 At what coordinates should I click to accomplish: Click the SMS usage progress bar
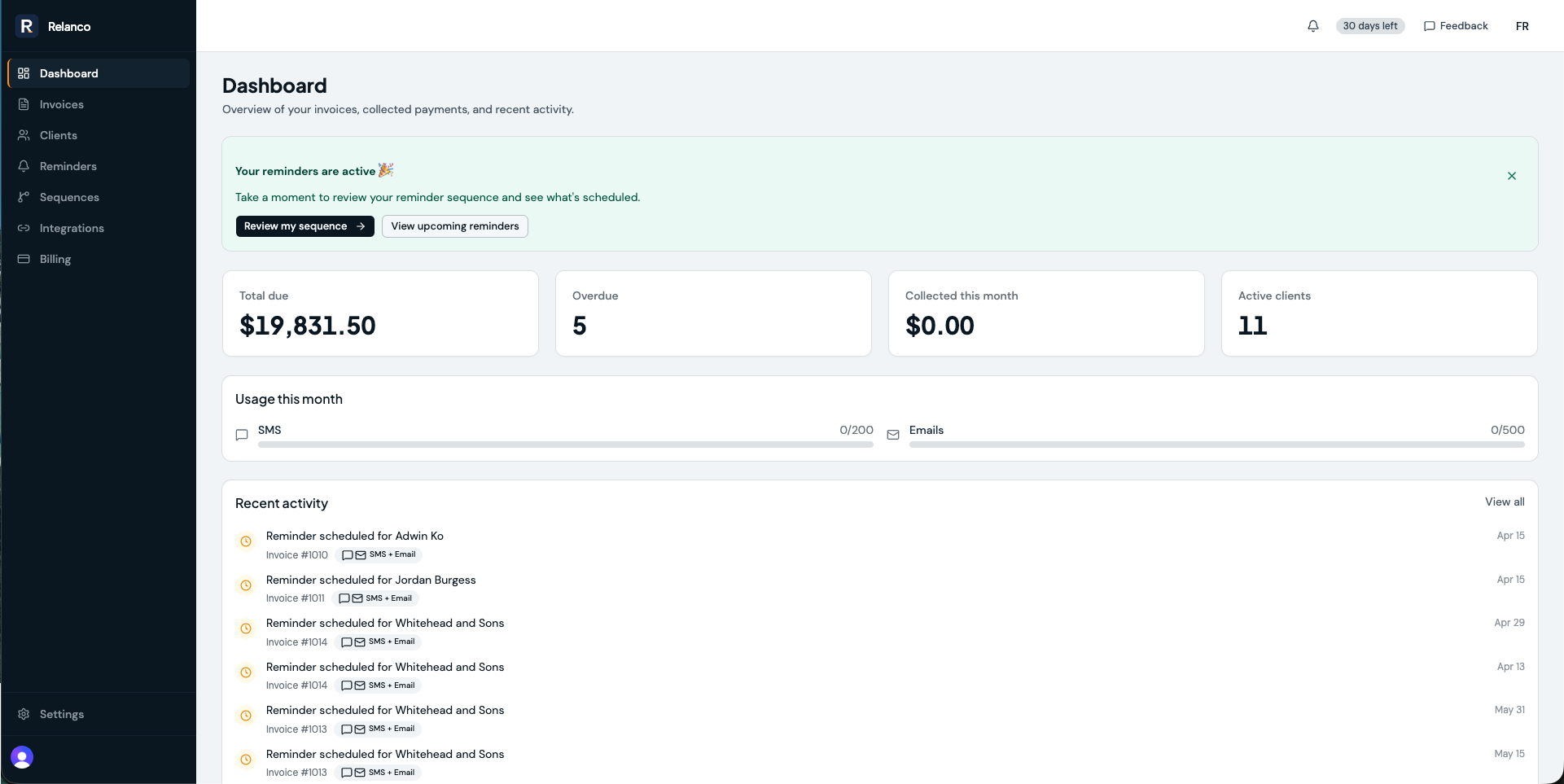(x=565, y=445)
